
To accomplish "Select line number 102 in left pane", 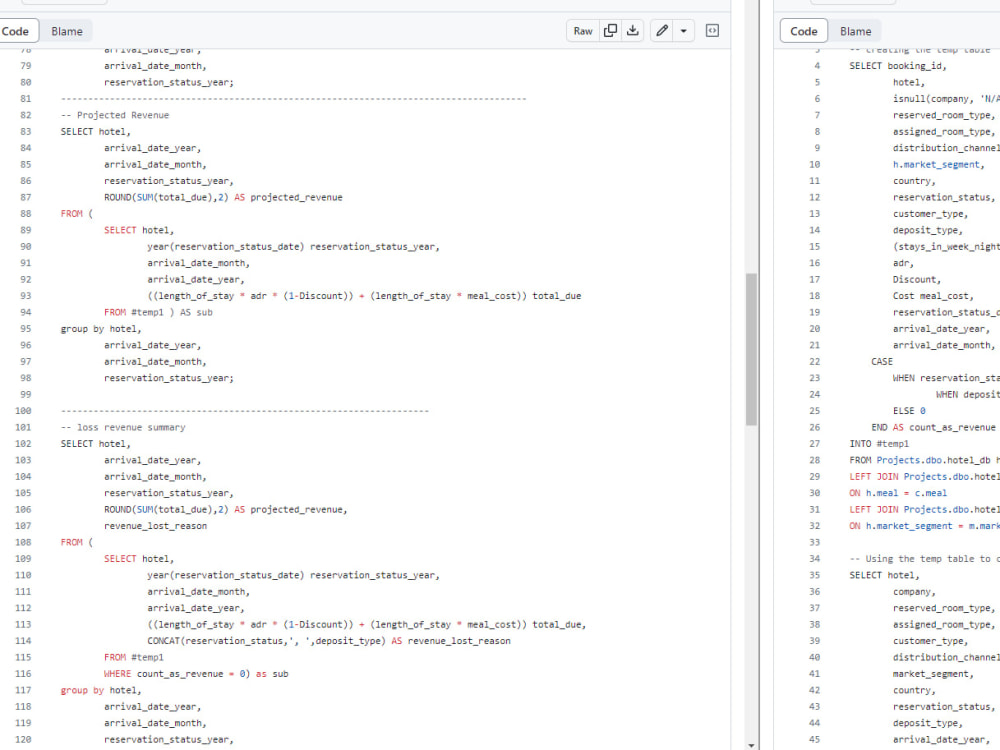I will click(23, 444).
